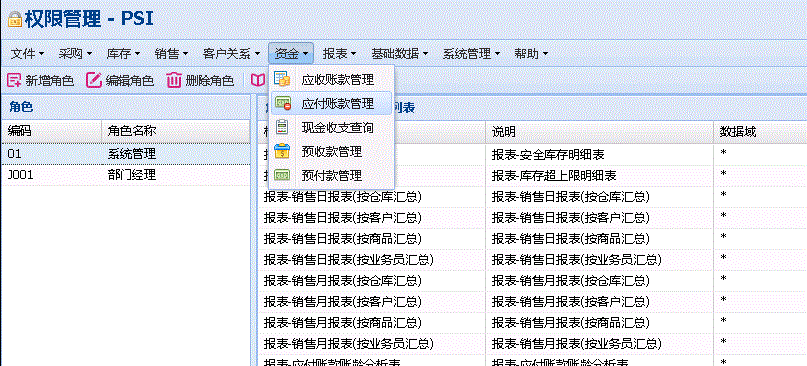Choose 应付账款管理 from the menu

click(x=331, y=103)
